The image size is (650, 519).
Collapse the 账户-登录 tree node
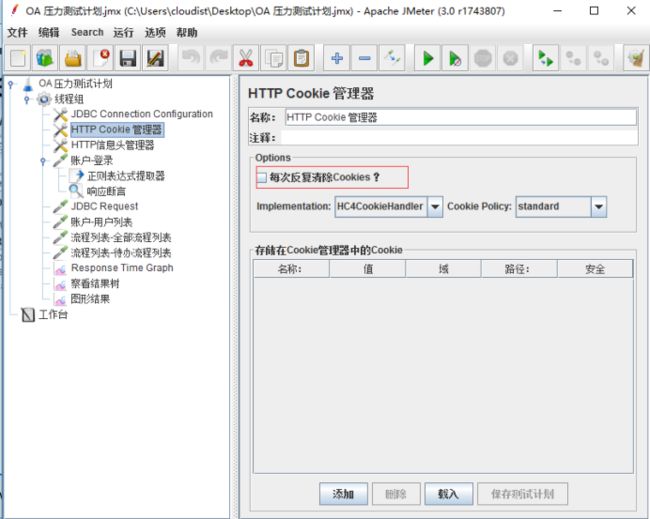pos(43,161)
